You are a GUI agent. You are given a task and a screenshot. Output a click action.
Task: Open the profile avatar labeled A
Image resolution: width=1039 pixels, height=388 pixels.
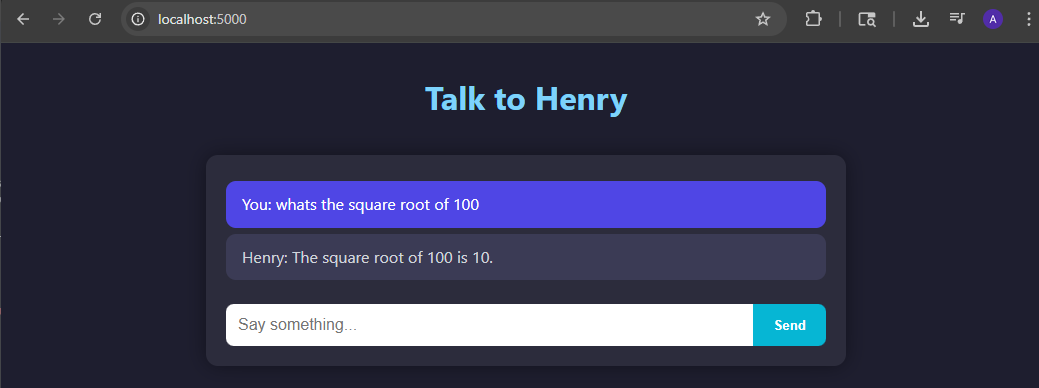click(993, 19)
